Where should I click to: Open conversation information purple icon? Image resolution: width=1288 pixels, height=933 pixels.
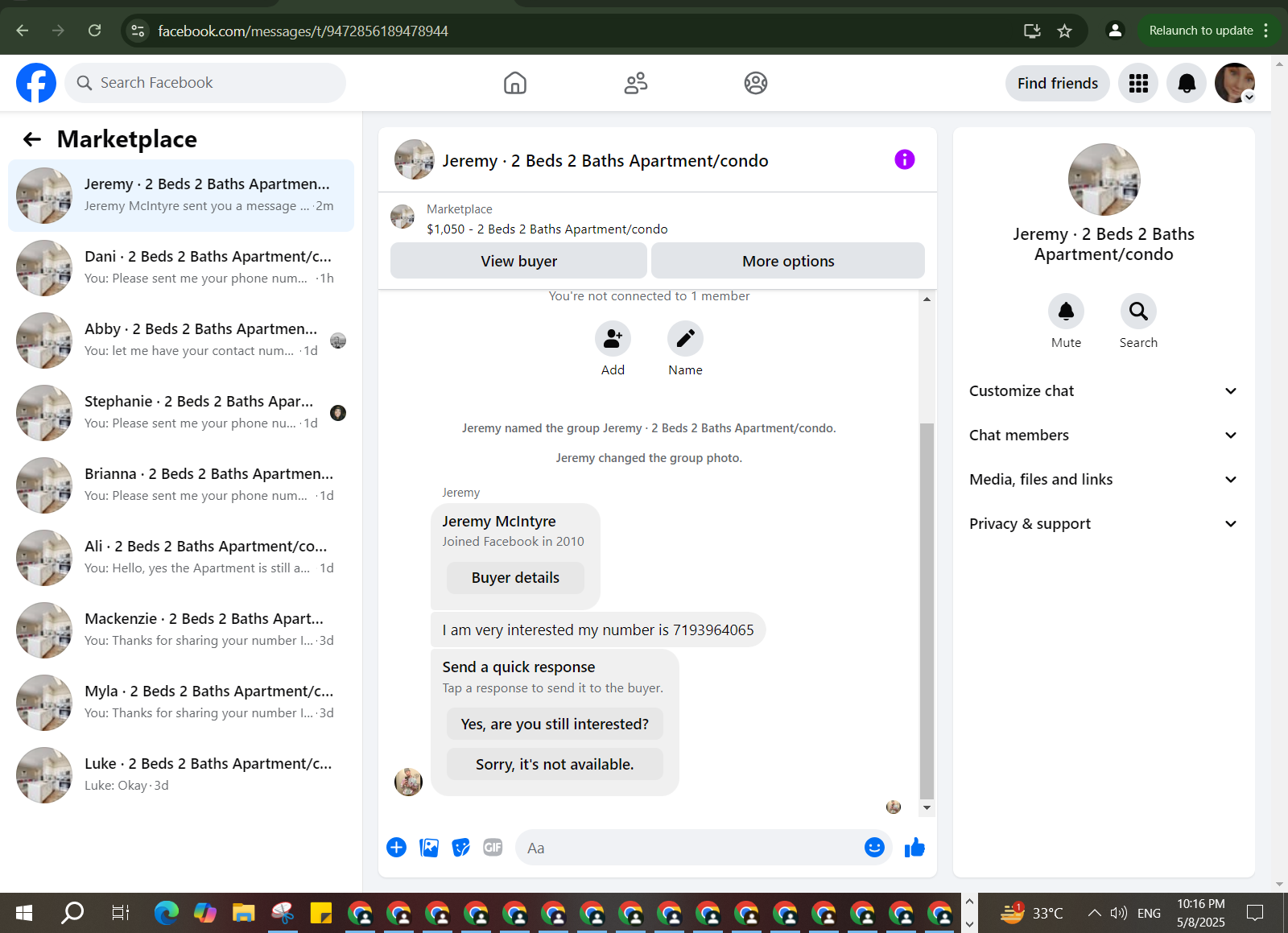pos(905,159)
